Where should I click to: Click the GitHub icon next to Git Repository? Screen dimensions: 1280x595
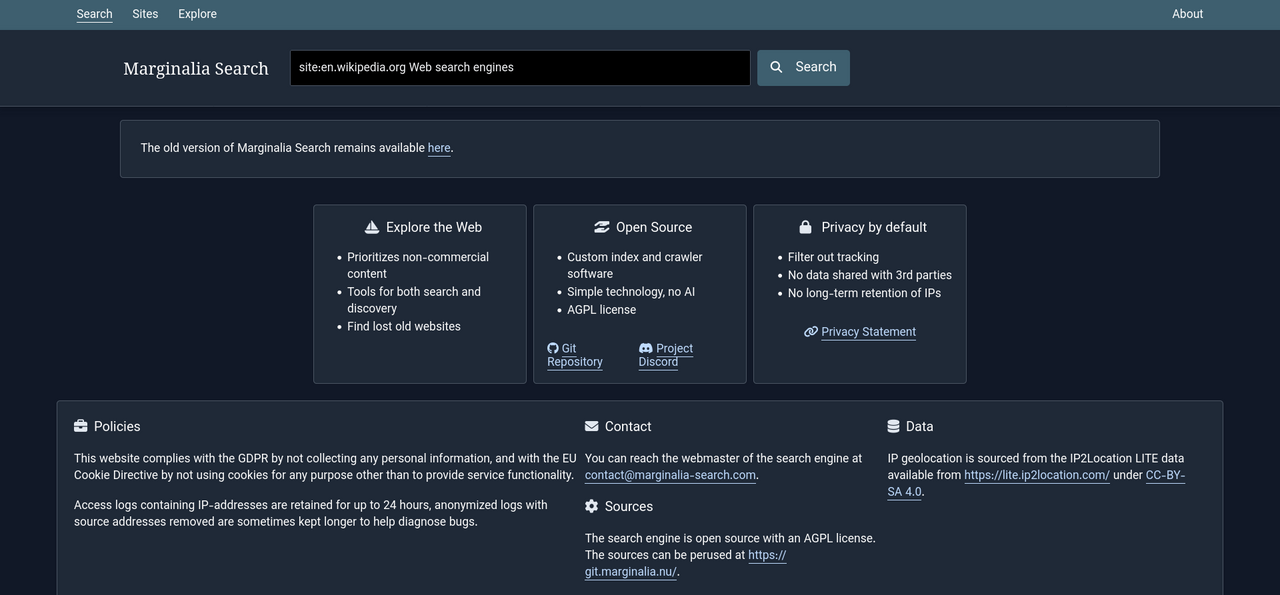[553, 348]
